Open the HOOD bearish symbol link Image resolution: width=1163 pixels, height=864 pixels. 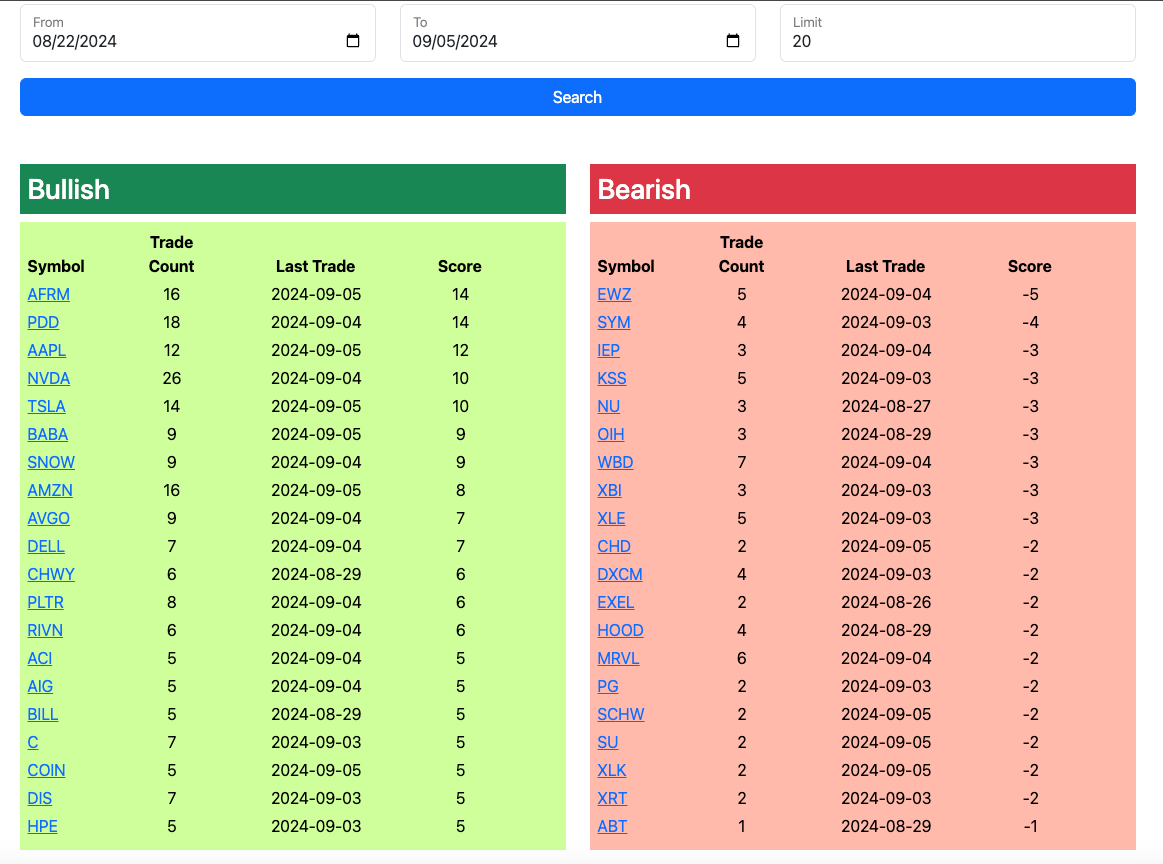620,630
